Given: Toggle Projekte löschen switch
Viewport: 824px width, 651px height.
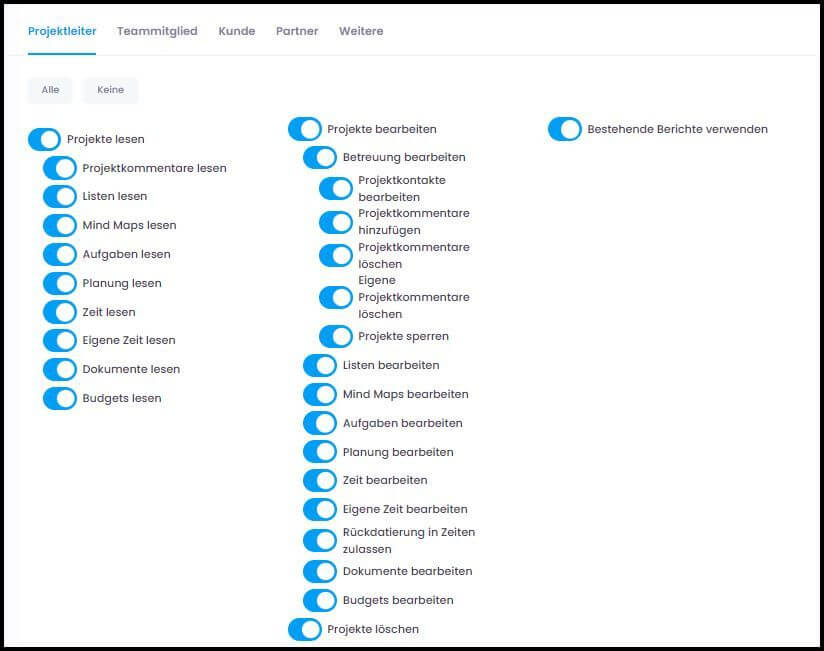Looking at the screenshot, I should pos(305,629).
